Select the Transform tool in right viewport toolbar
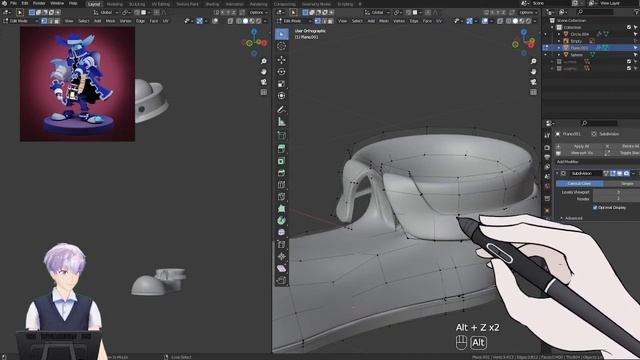The height and width of the screenshot is (360, 640). pyautogui.click(x=281, y=96)
